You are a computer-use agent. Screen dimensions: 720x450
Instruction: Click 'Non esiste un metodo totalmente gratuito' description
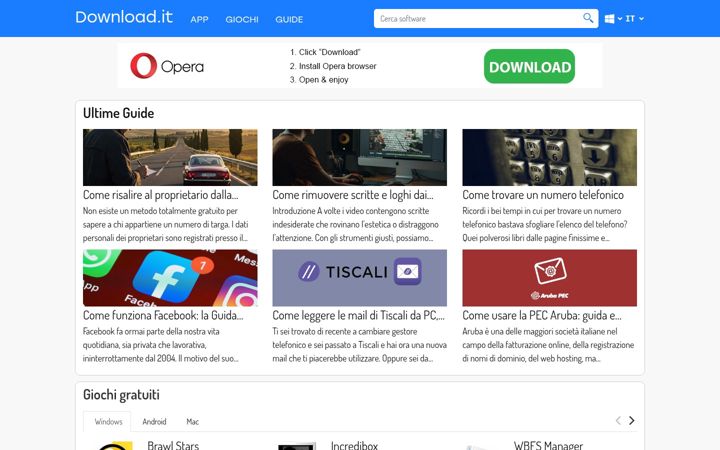166,225
